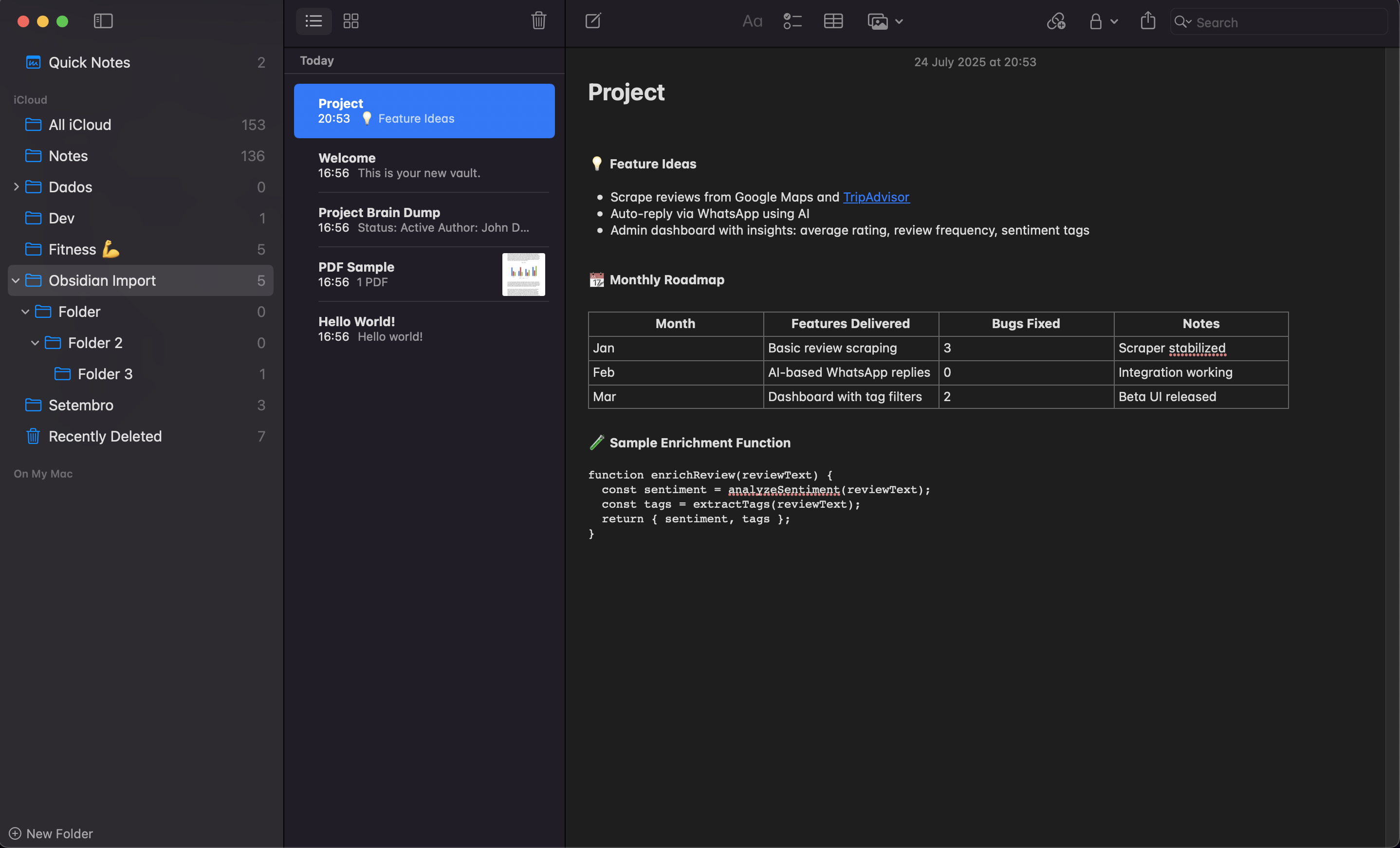
Task: Collapse the Obsidian Import folder
Action: click(x=16, y=280)
